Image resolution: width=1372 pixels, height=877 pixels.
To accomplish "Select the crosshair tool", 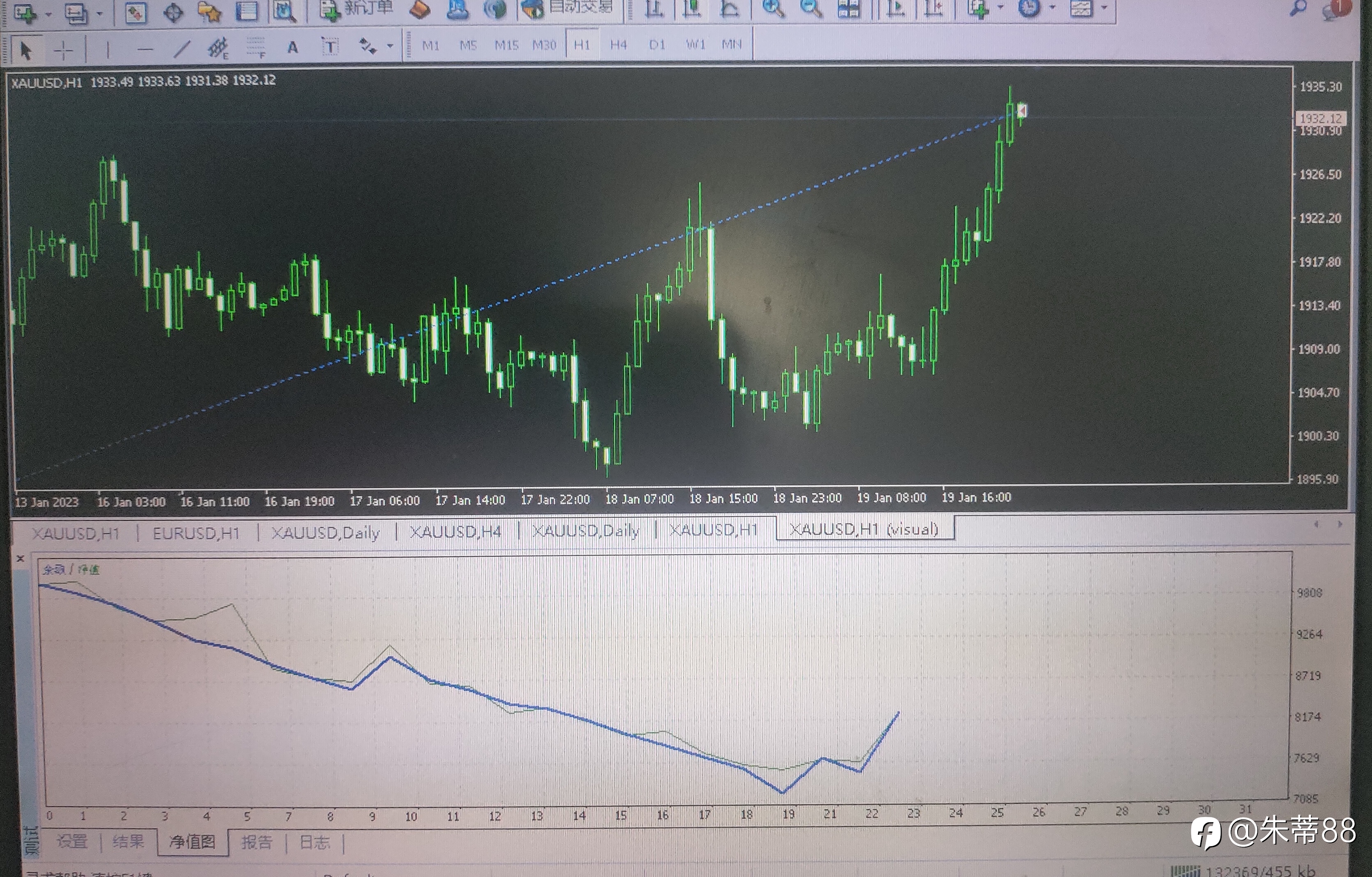I will tap(63, 51).
